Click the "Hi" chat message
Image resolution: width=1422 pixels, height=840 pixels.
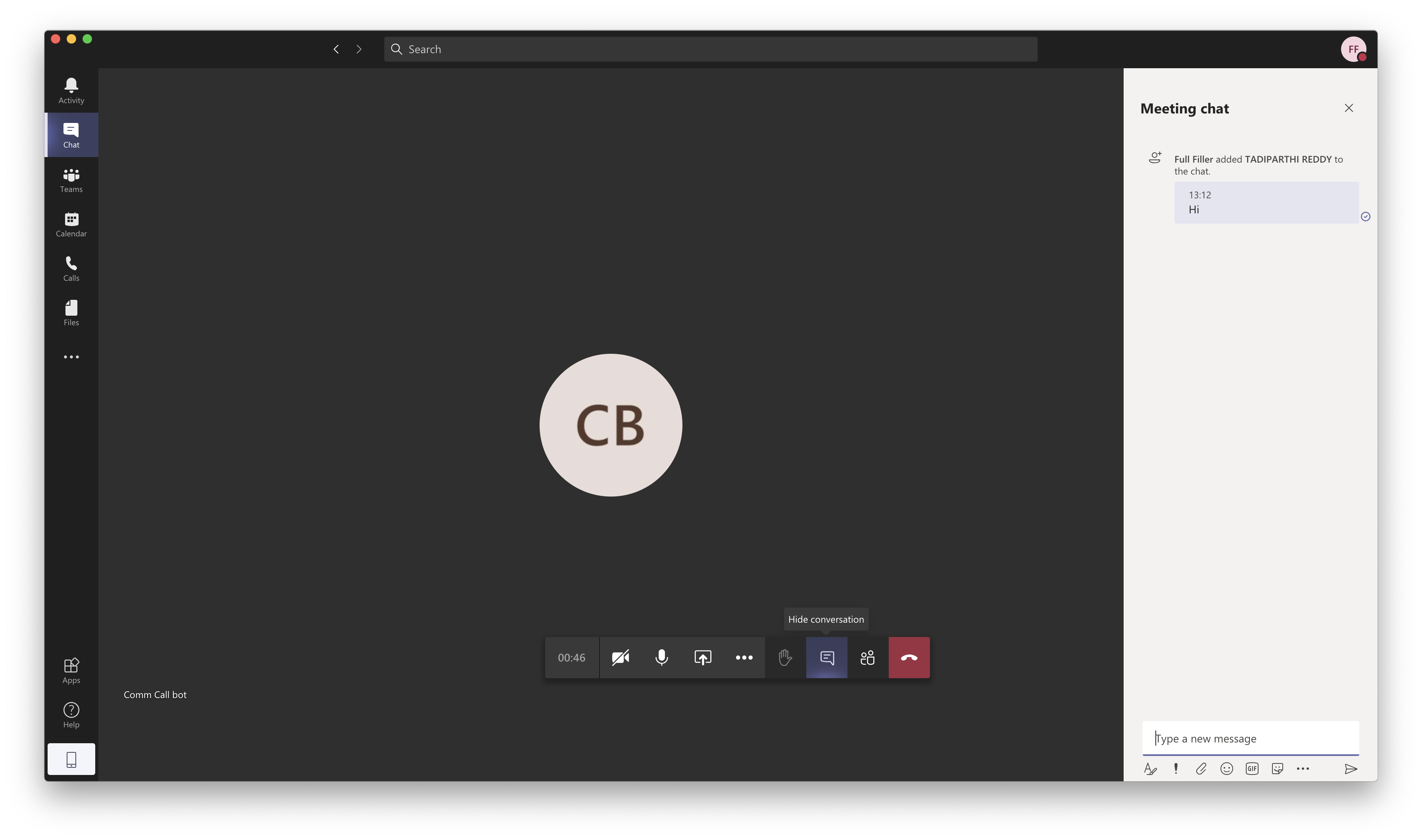(x=1266, y=203)
